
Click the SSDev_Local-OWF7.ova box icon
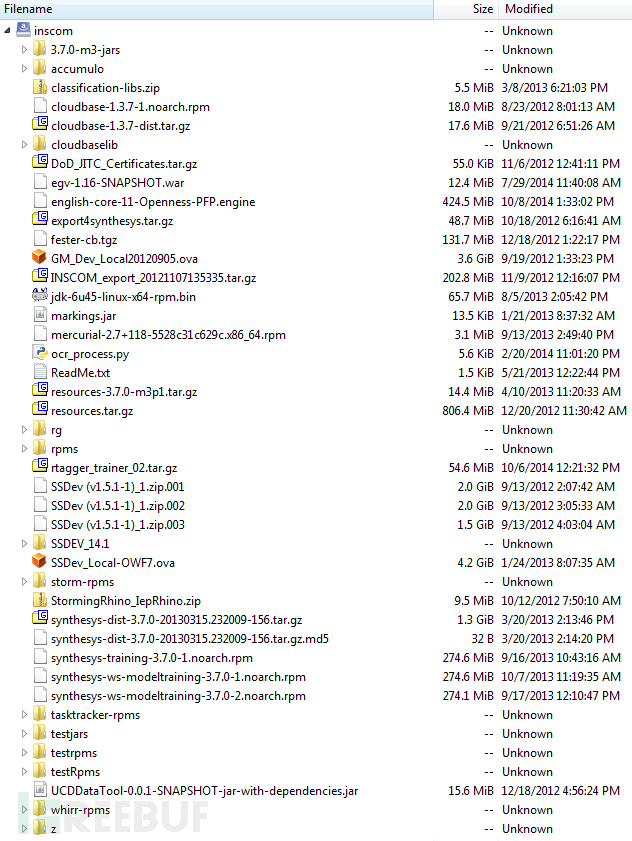tap(39, 562)
